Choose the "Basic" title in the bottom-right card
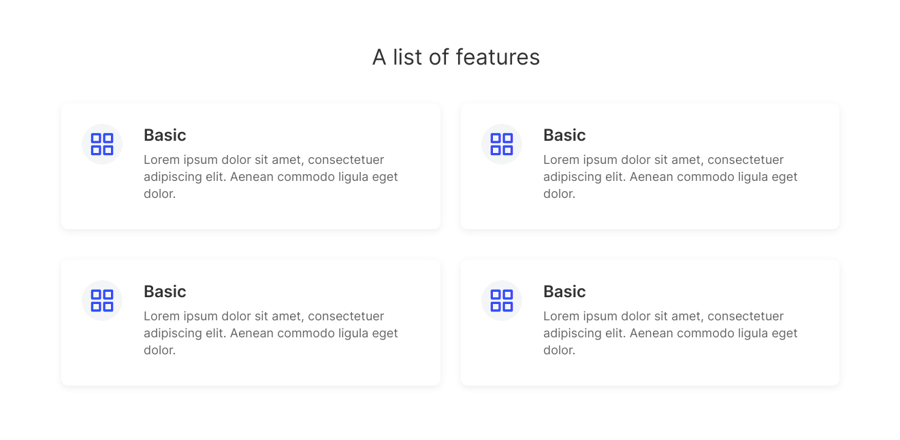 [564, 291]
